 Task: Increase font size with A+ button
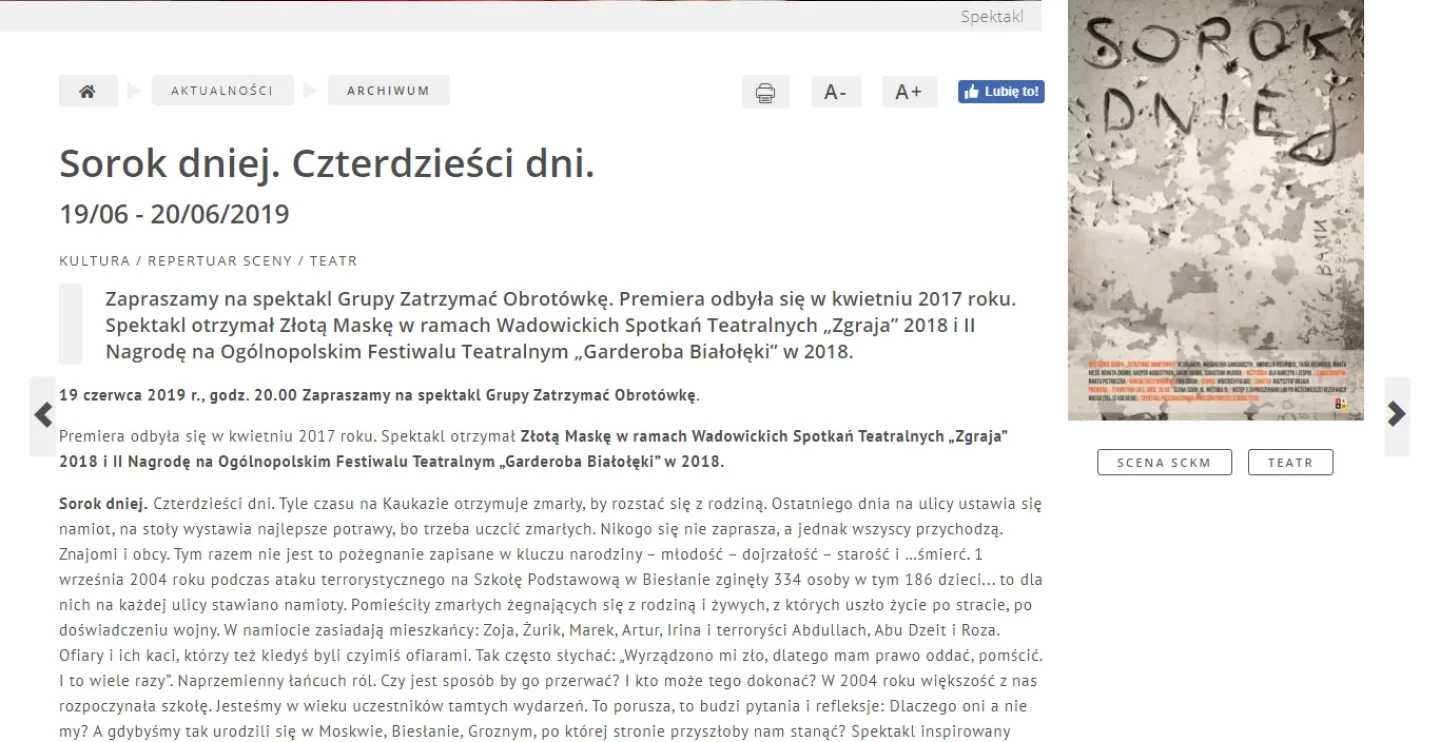(908, 92)
